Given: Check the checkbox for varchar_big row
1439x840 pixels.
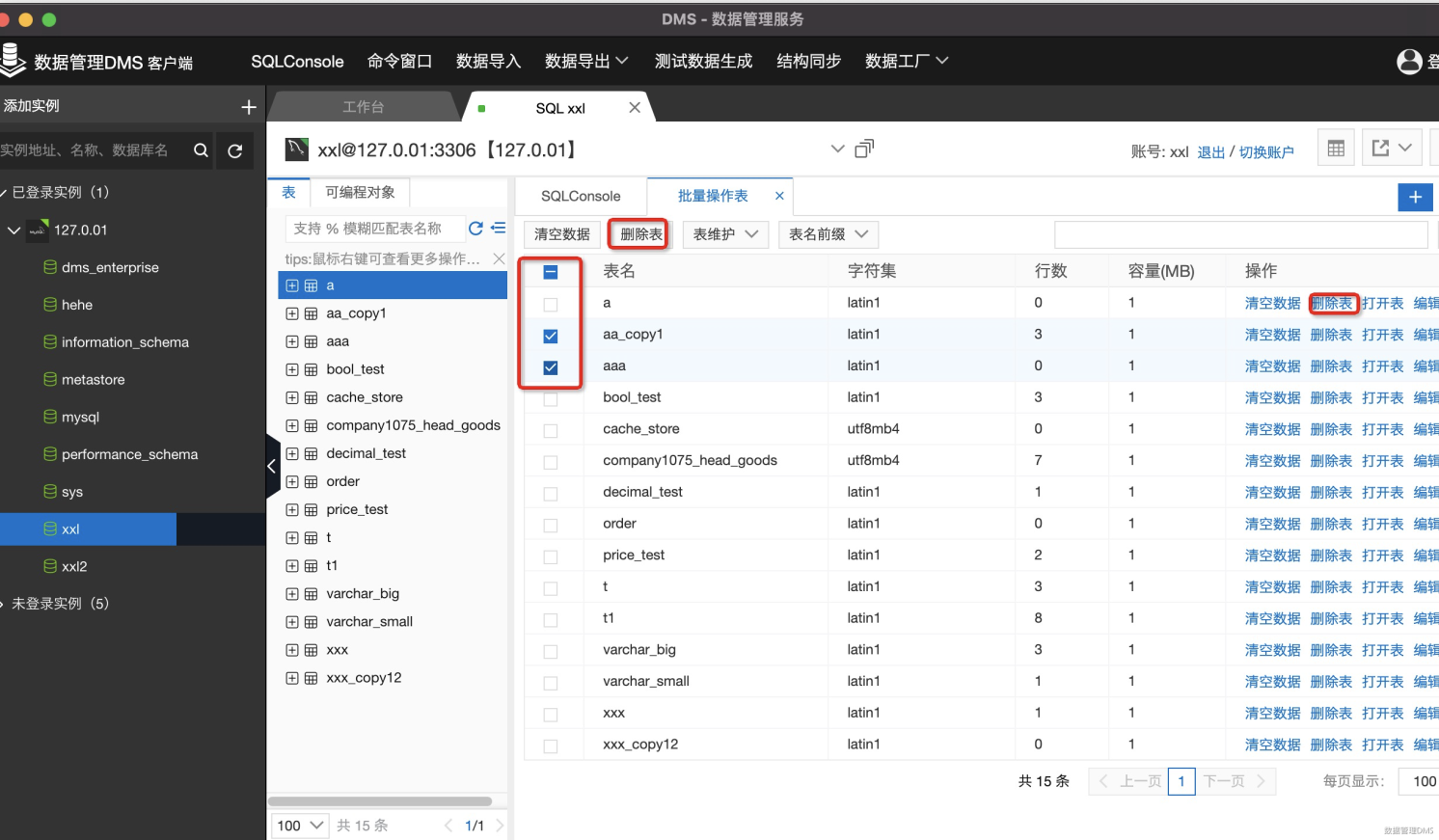Looking at the screenshot, I should [551, 651].
